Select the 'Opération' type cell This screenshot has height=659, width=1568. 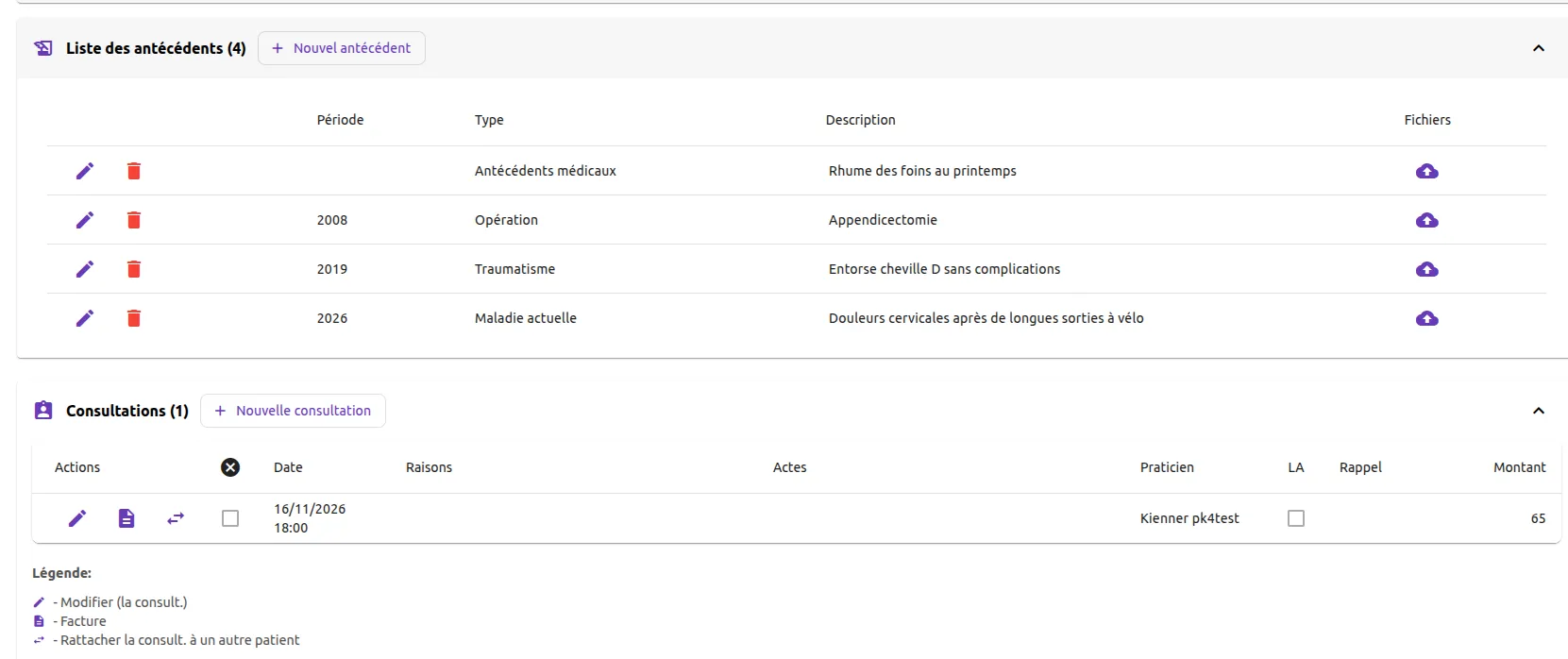pos(506,220)
